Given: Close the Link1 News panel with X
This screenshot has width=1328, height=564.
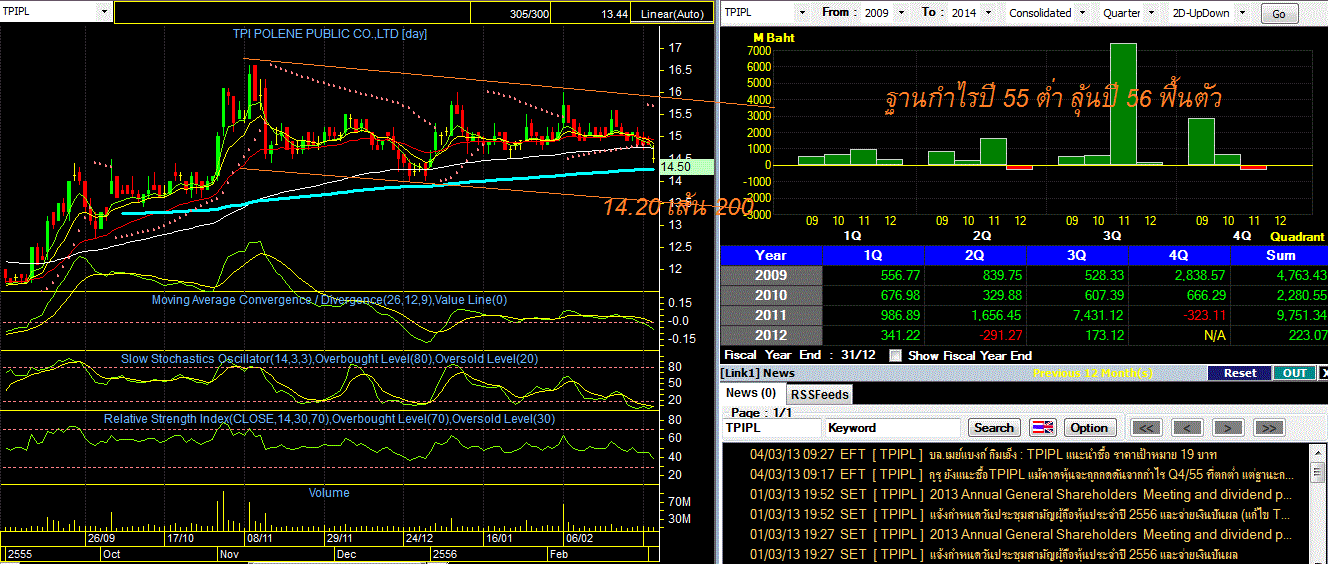Looking at the screenshot, I should pyautogui.click(x=1324, y=373).
